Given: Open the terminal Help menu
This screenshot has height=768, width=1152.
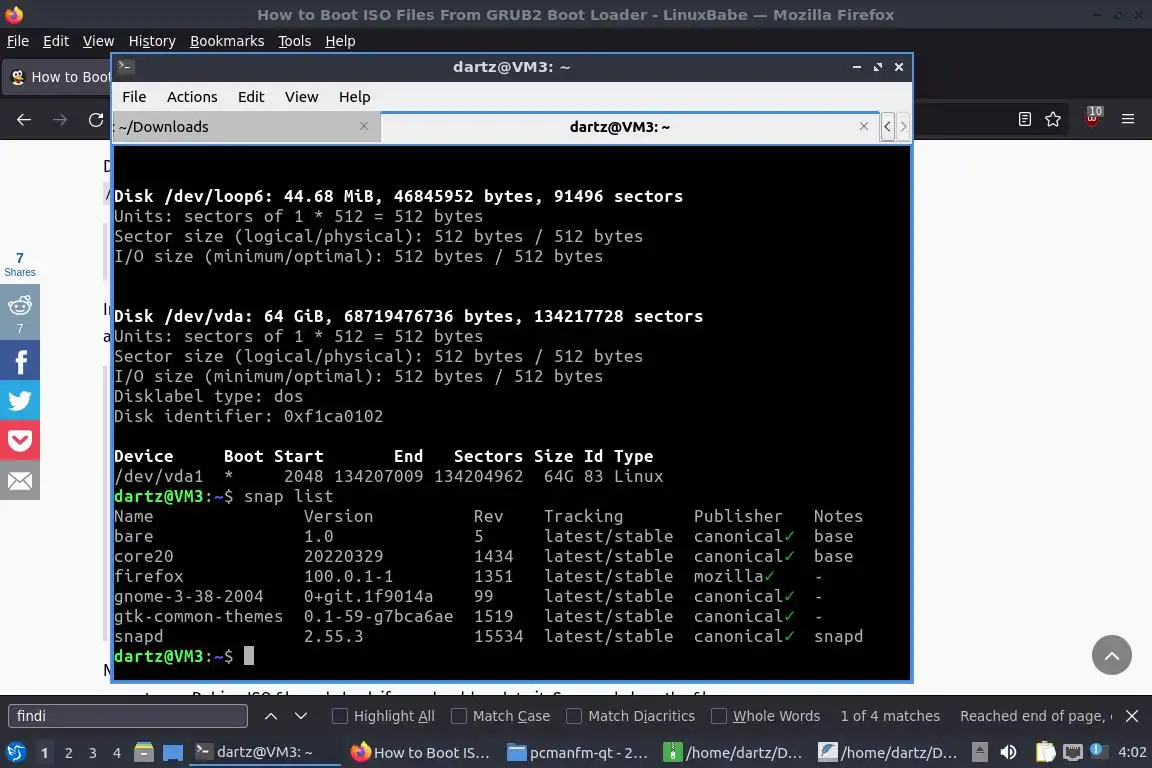Looking at the screenshot, I should pos(354,97).
